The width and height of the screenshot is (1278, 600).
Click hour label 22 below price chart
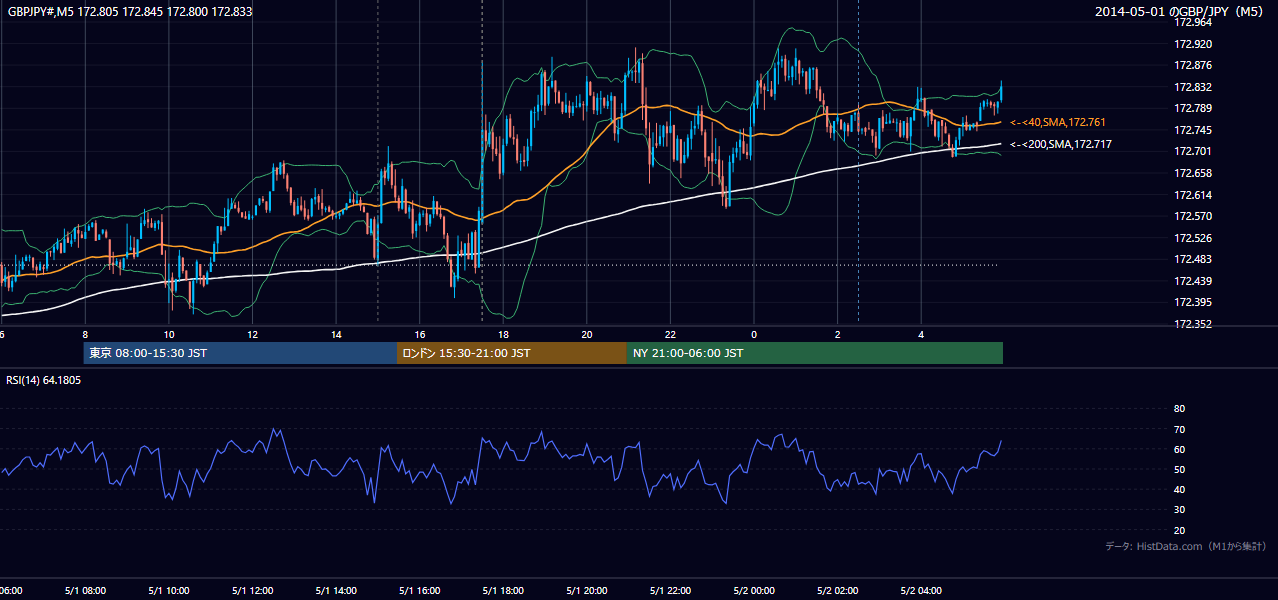pos(670,334)
